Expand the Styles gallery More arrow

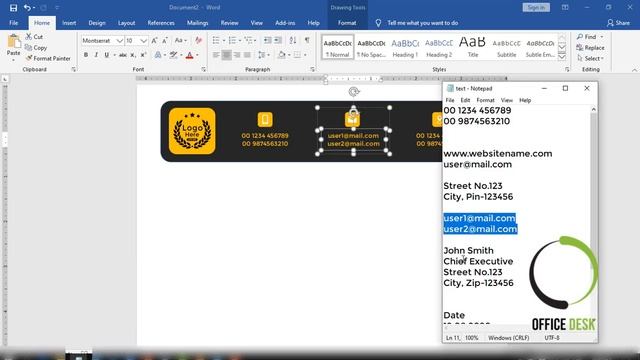click(562, 57)
